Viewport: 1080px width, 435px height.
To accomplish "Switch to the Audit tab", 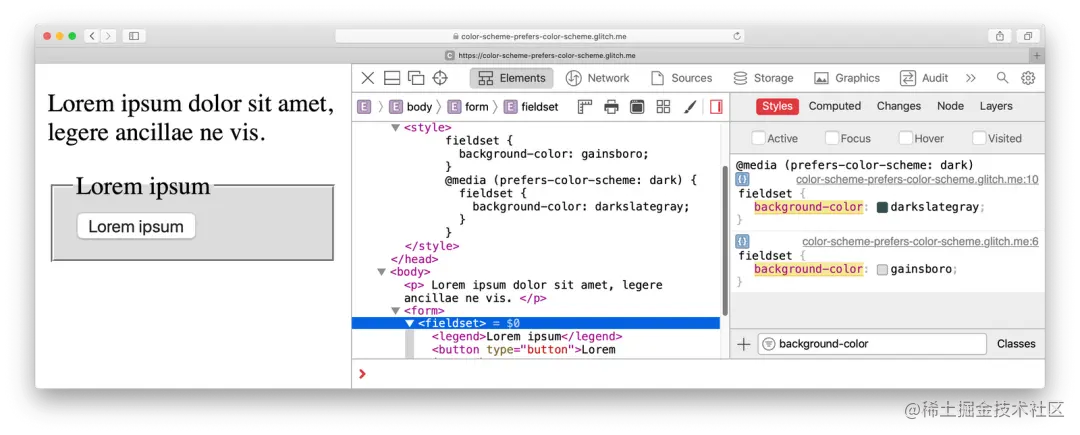I will pos(924,78).
